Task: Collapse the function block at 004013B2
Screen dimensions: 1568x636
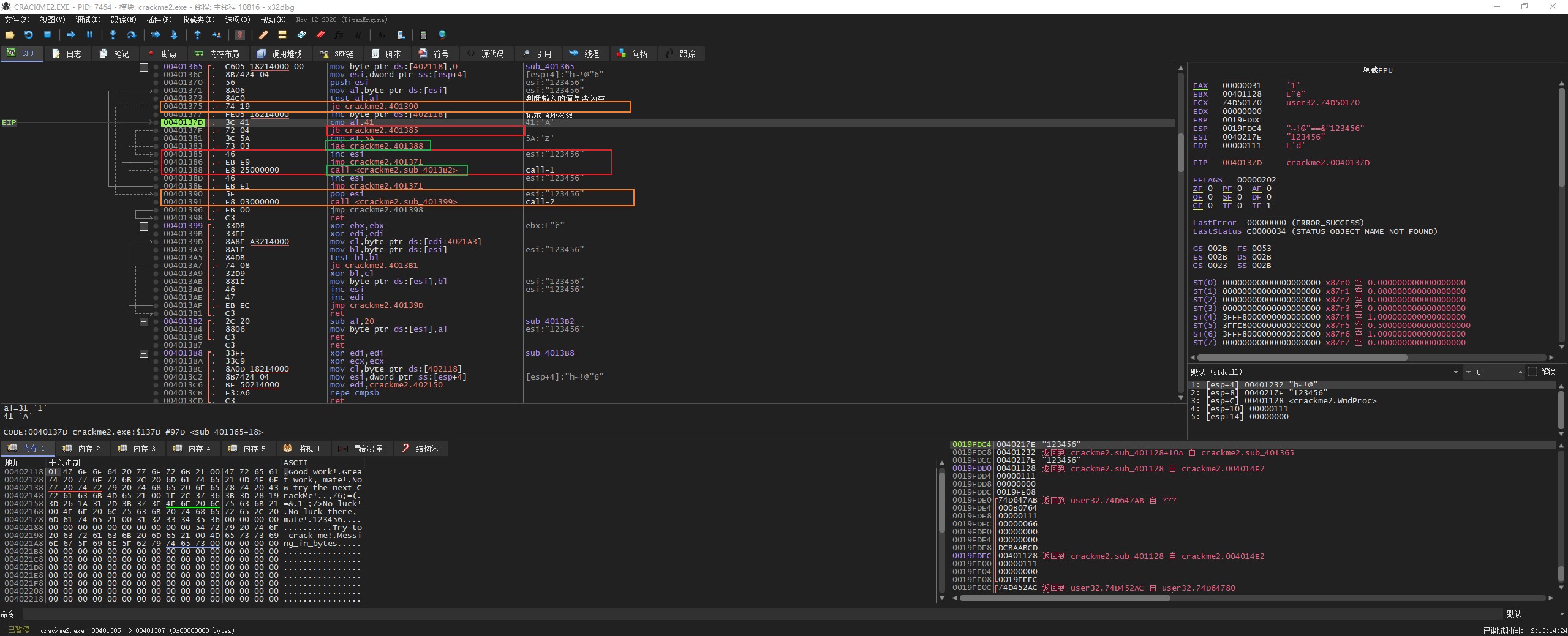Action: [x=144, y=321]
